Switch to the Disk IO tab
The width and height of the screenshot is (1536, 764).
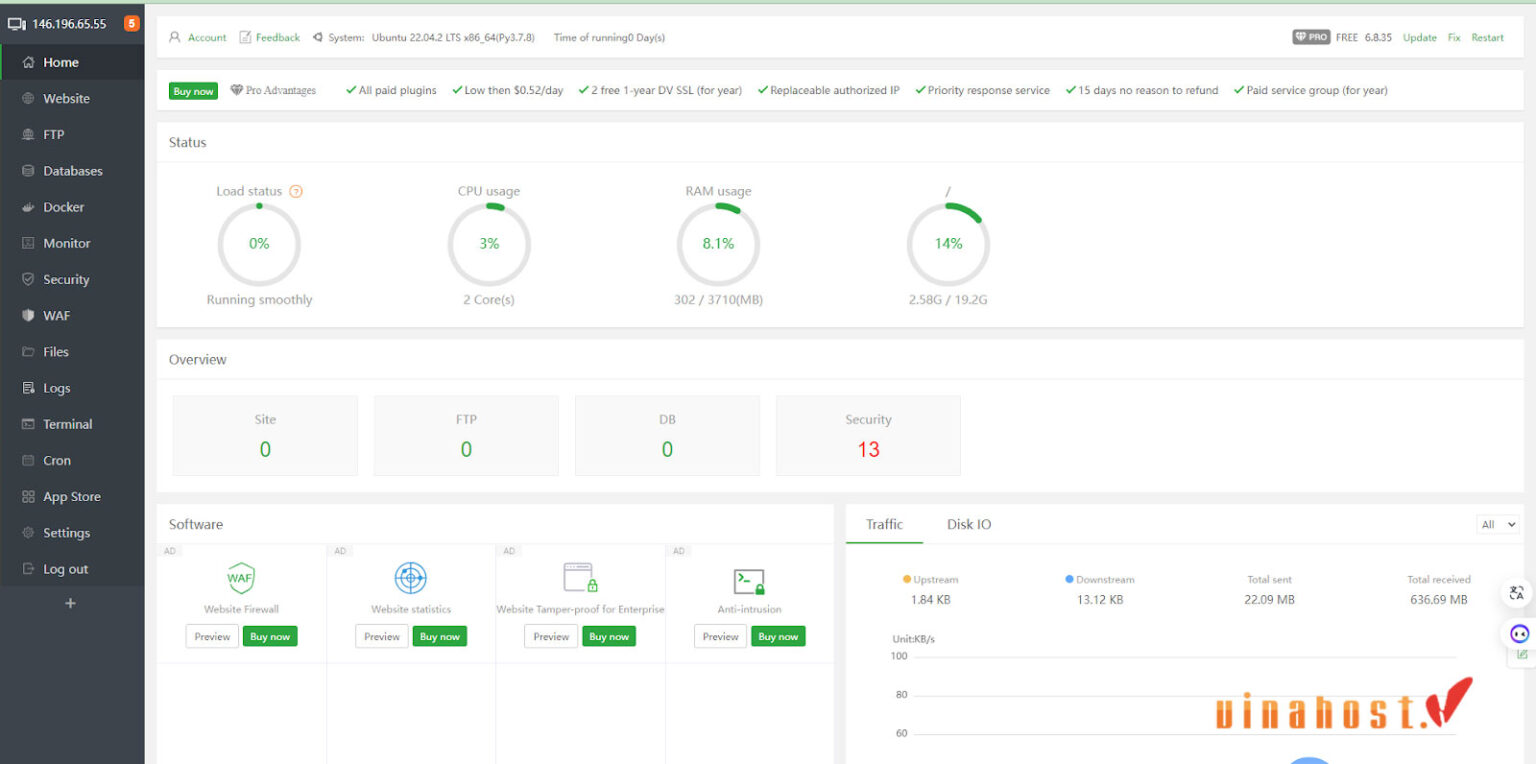pyautogui.click(x=968, y=525)
